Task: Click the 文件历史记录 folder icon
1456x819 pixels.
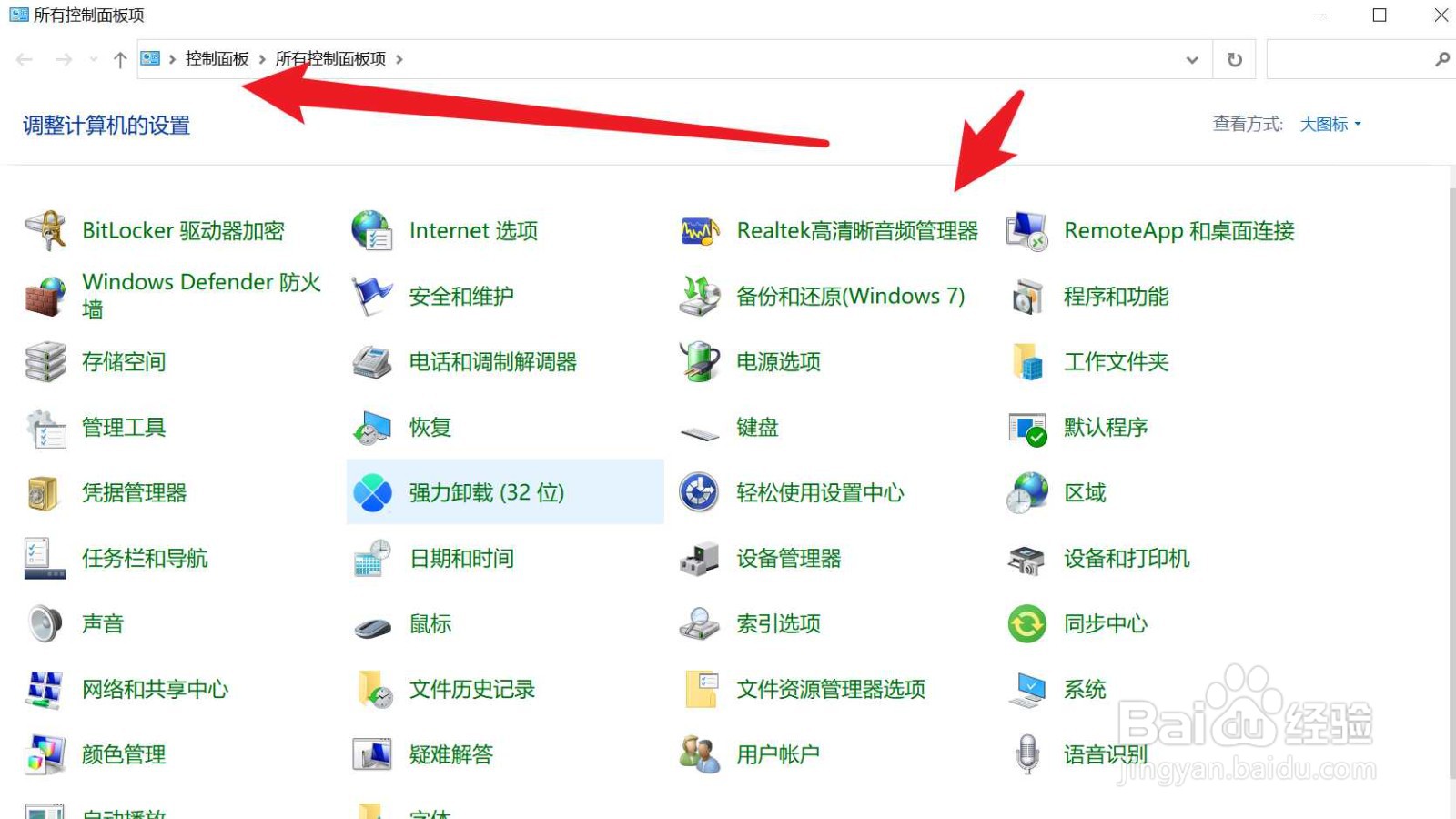Action: (374, 689)
